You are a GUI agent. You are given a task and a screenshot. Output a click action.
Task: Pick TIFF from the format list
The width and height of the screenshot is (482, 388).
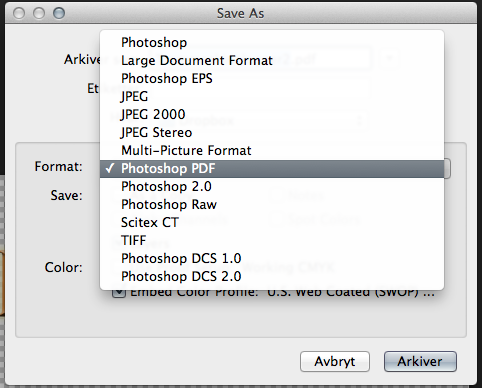coord(272,240)
